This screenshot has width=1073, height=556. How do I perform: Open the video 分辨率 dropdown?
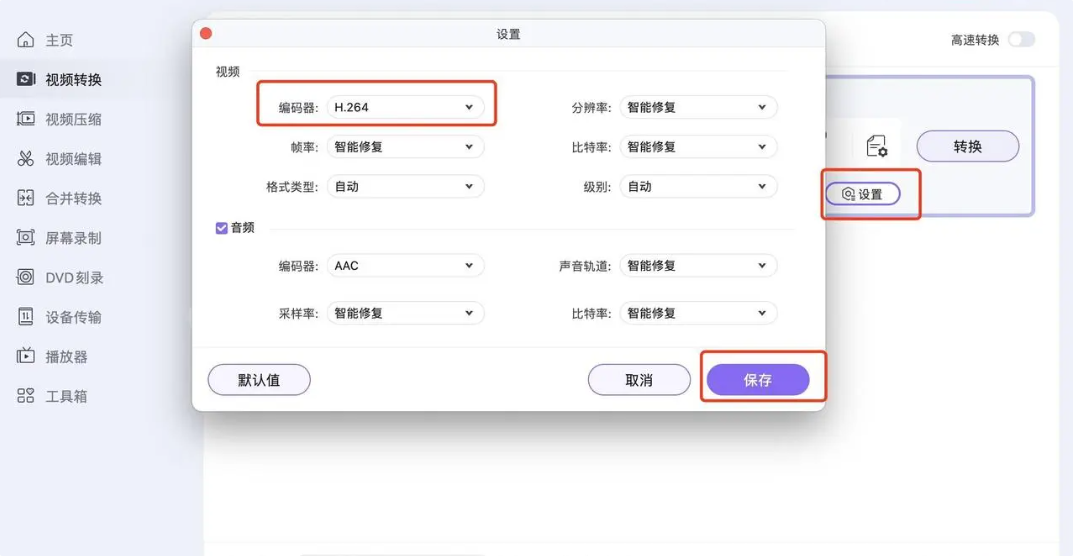coord(699,107)
